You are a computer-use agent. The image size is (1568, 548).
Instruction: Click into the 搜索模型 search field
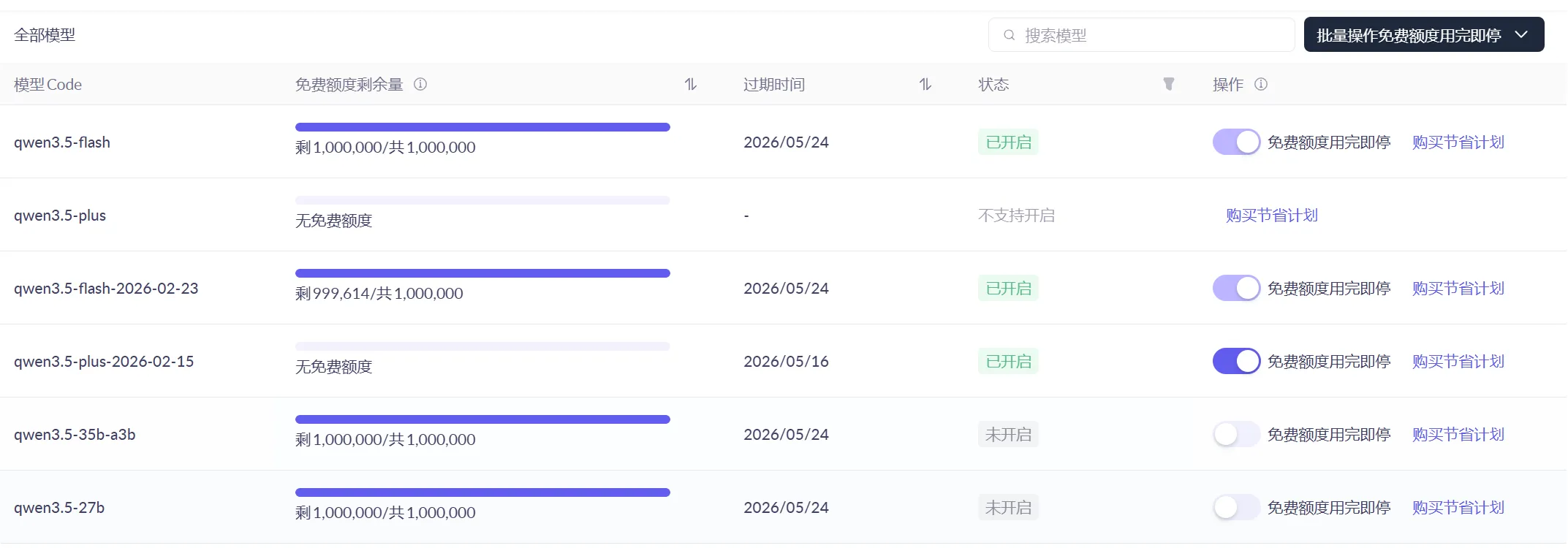[1142, 35]
